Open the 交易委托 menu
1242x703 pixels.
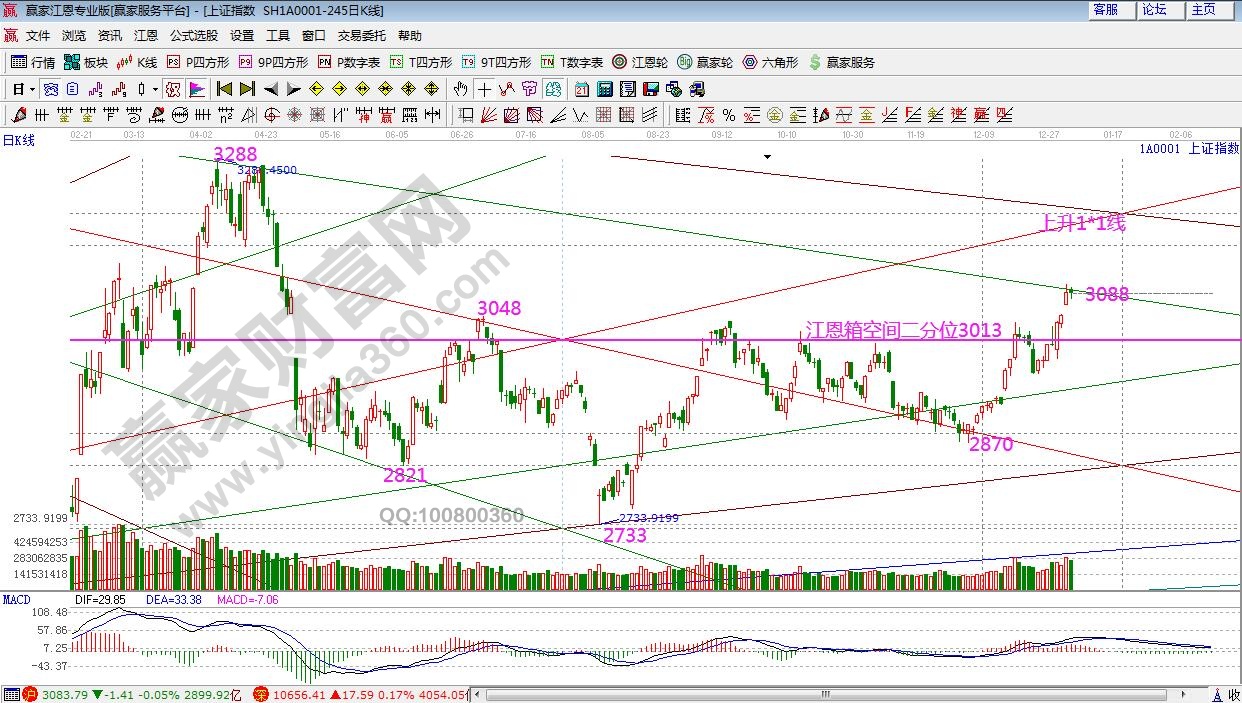[361, 35]
